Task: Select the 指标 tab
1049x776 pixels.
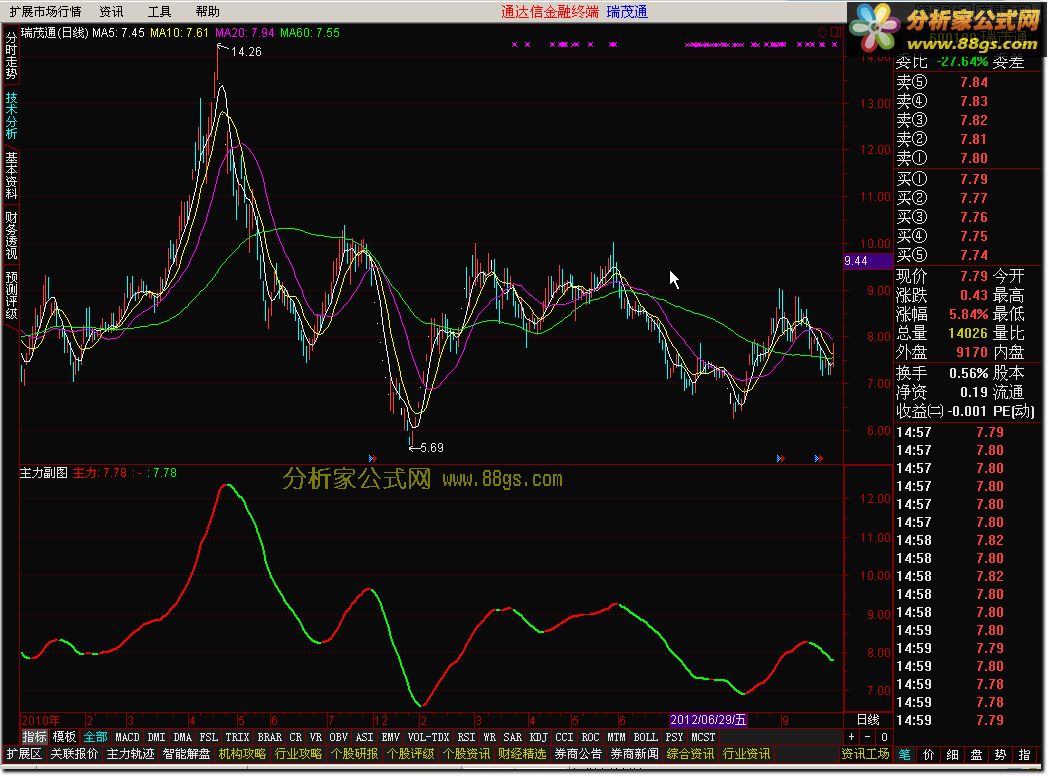Action: pyautogui.click(x=34, y=737)
